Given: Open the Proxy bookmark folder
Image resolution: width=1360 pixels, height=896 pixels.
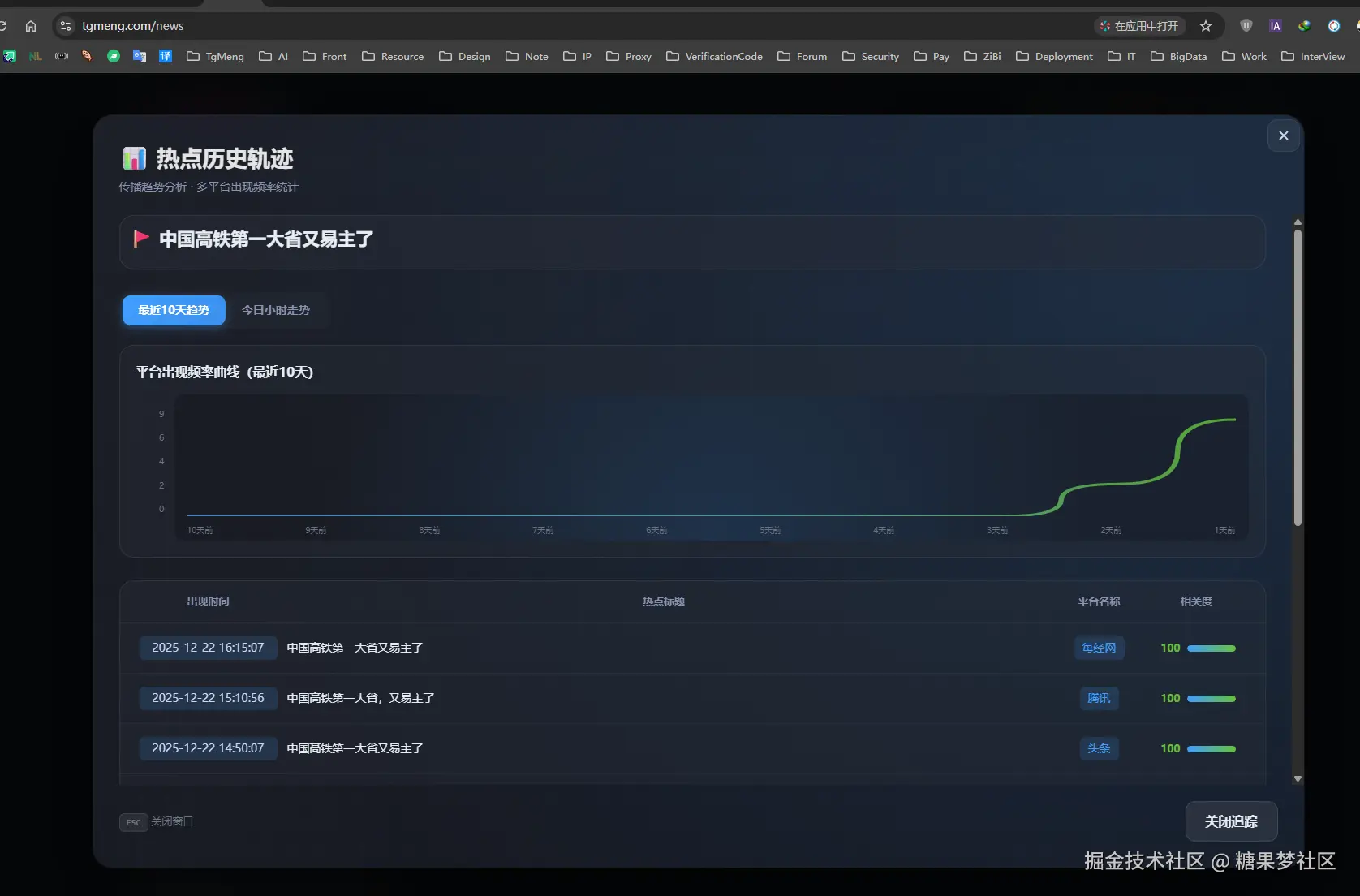Looking at the screenshot, I should (629, 56).
